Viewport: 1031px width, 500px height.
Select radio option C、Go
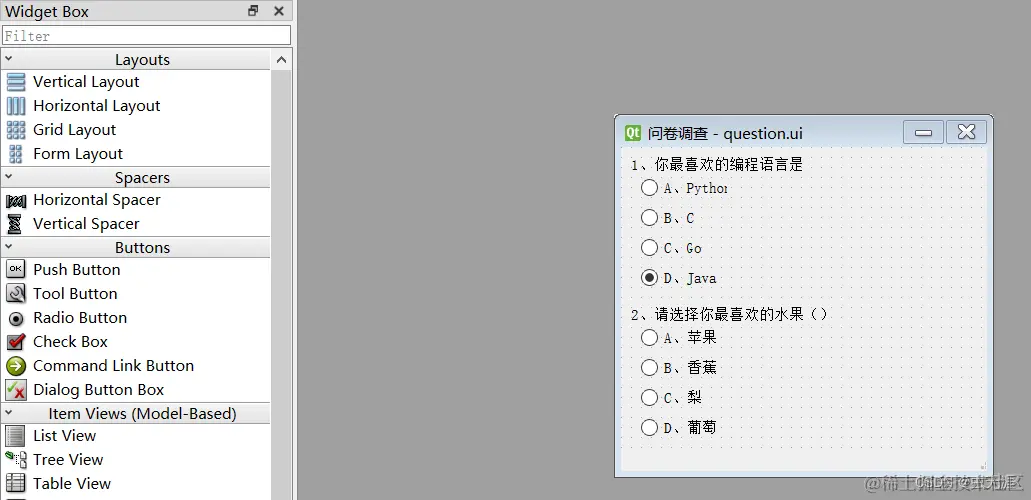pyautogui.click(x=671, y=248)
